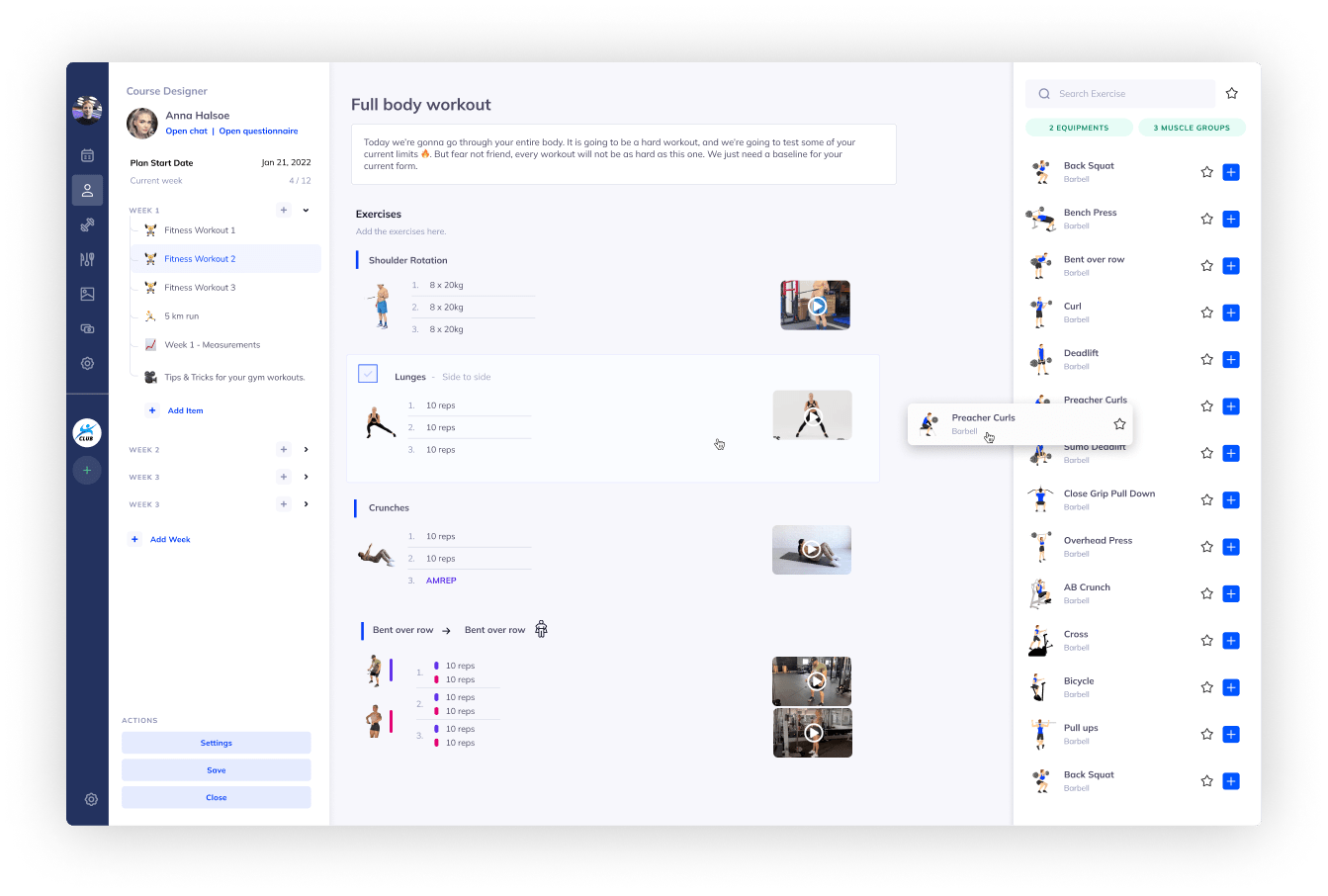
Task: Star the Overhead Press exercise
Action: (1206, 547)
